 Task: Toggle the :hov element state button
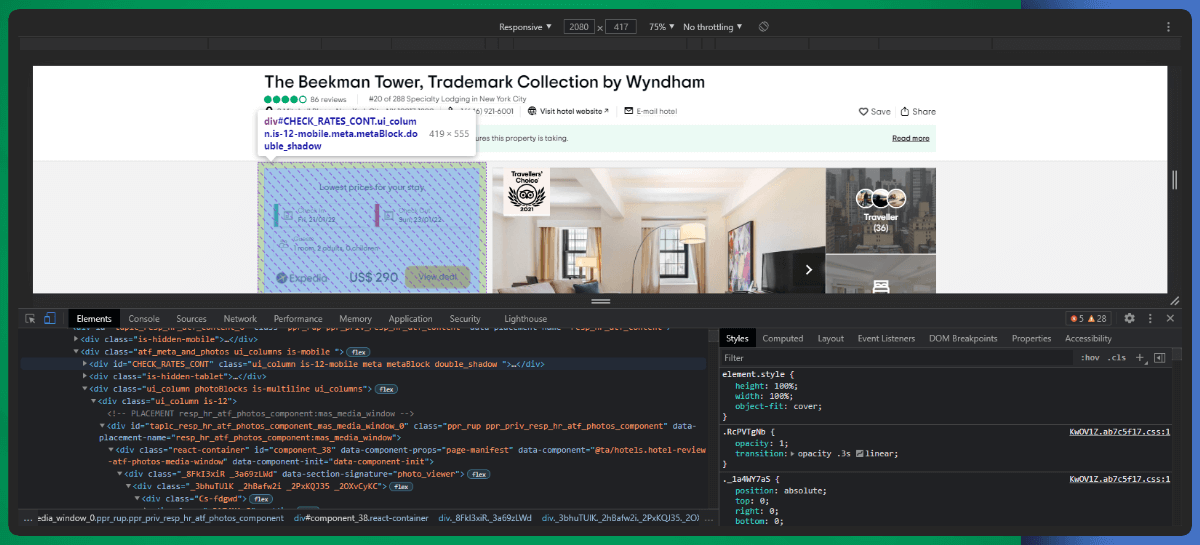[1090, 357]
